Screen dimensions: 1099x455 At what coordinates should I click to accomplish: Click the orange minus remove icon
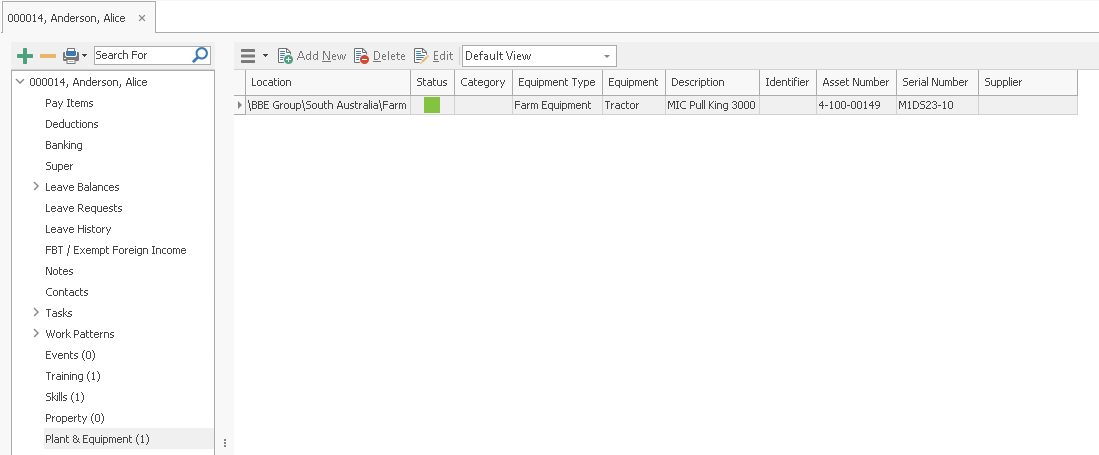47,56
